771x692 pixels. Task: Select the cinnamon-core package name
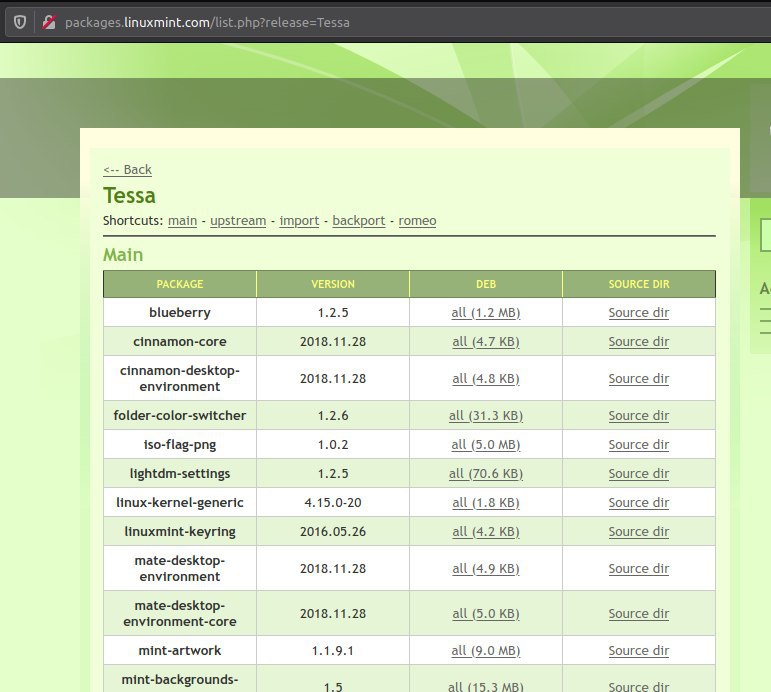[179, 341]
